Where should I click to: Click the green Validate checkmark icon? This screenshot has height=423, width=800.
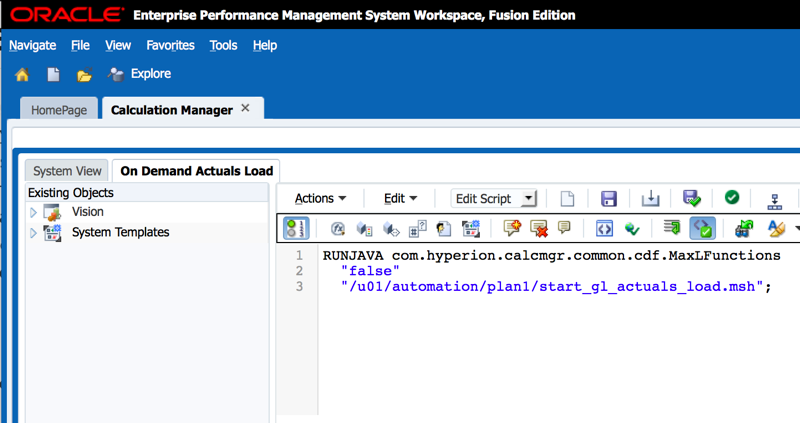(x=732, y=197)
